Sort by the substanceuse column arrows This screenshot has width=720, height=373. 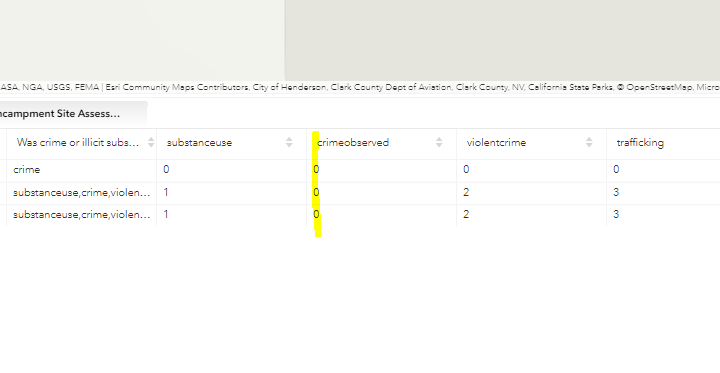[x=289, y=142]
